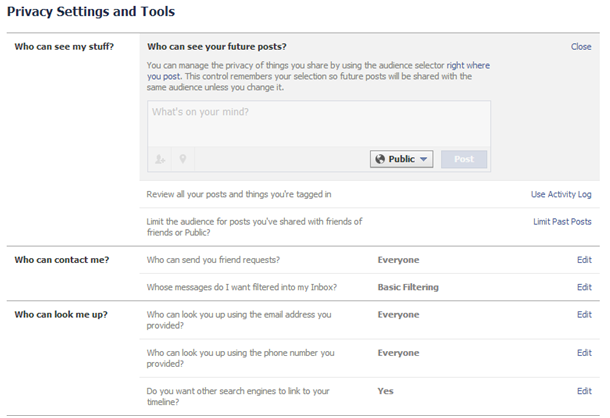Click the tag people icon in post box
Image resolution: width=610 pixels, height=418 pixels.
point(161,159)
